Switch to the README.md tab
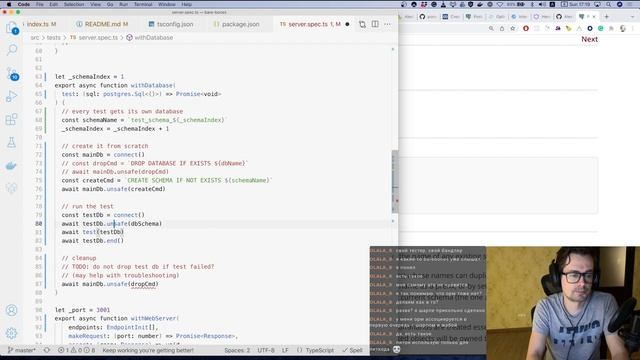The image size is (640, 360). (x=102, y=24)
